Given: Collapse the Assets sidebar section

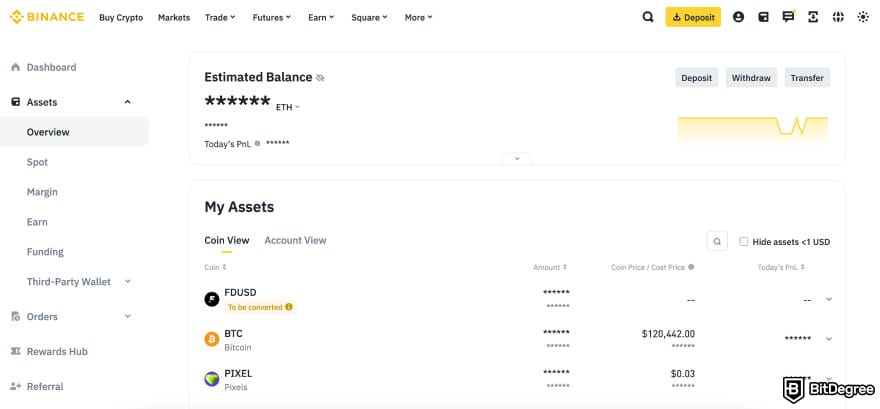Looking at the screenshot, I should tap(127, 102).
